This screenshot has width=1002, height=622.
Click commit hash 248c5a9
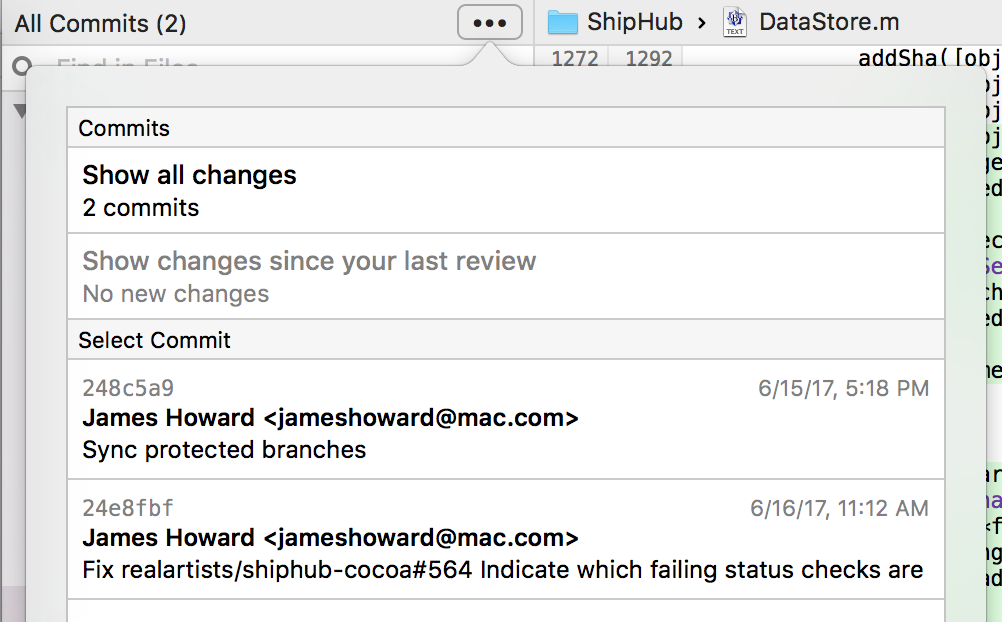(x=128, y=388)
